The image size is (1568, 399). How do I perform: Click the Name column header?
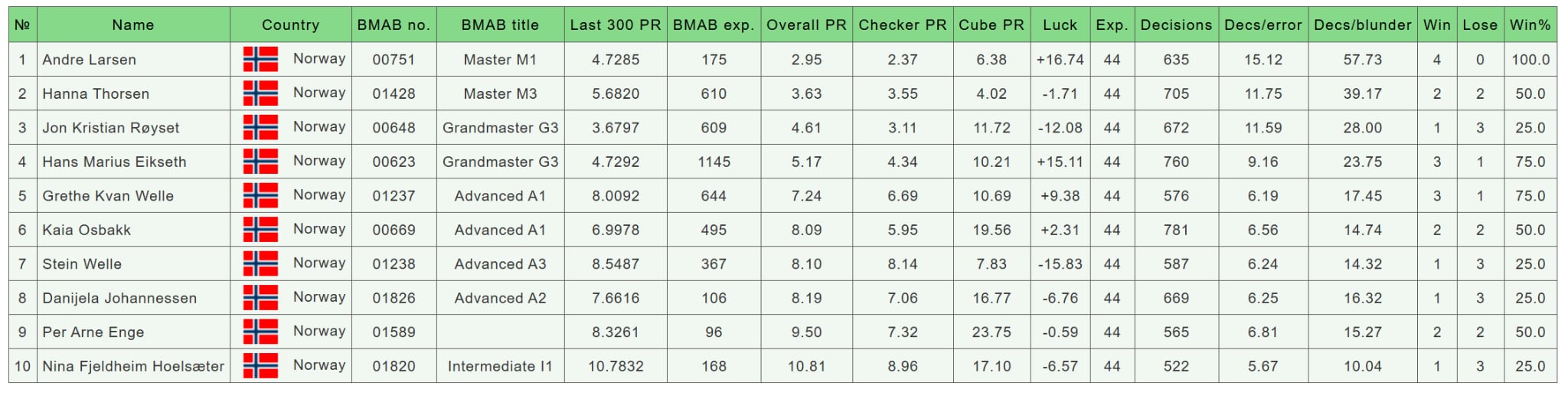[x=133, y=25]
